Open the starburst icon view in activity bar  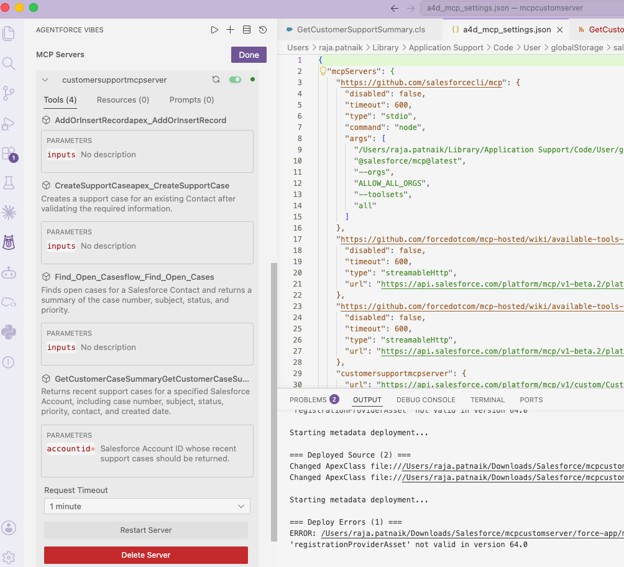pyautogui.click(x=9, y=213)
